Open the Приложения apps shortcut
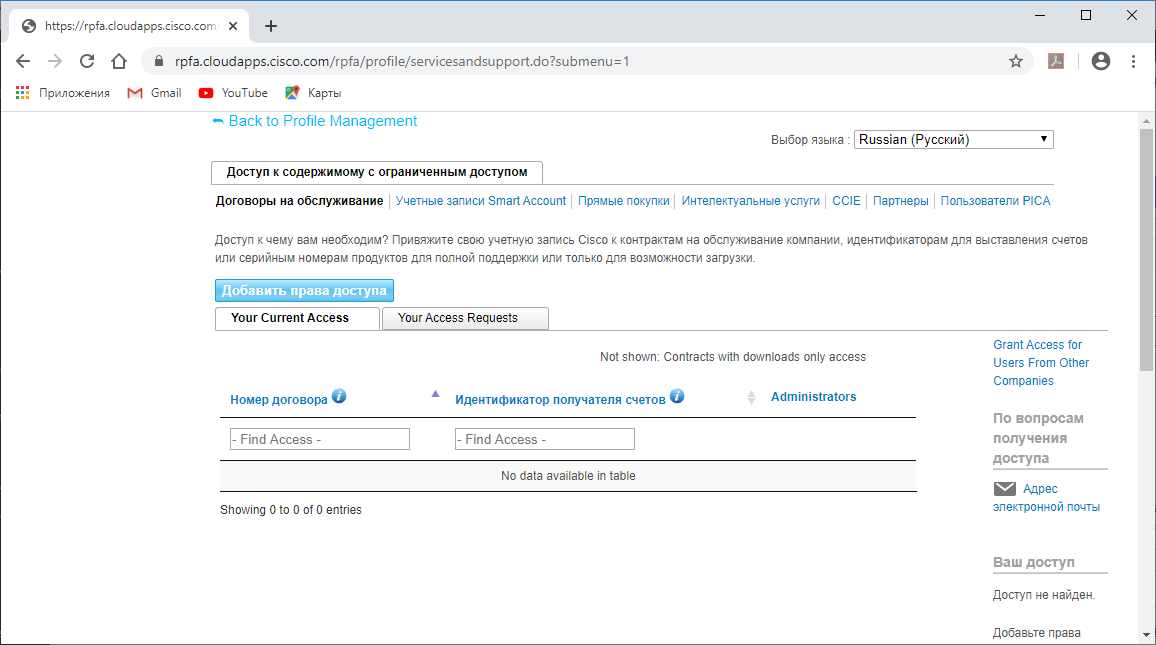The image size is (1156, 645). 63,93
